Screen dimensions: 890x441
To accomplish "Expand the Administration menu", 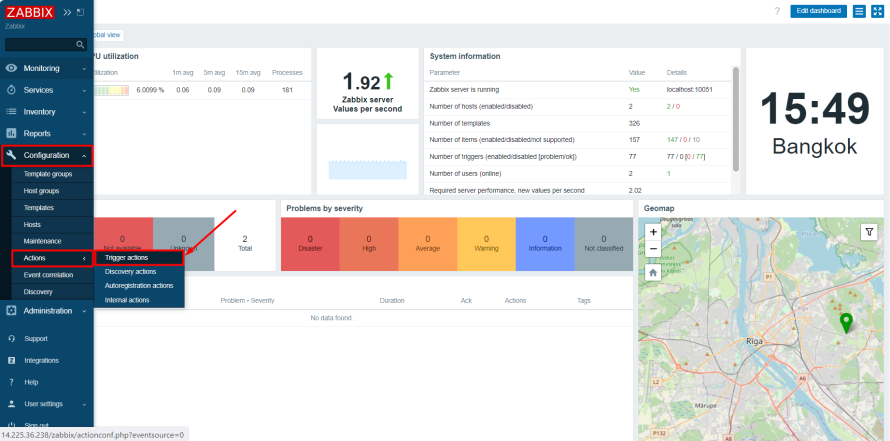I will tap(84, 311).
